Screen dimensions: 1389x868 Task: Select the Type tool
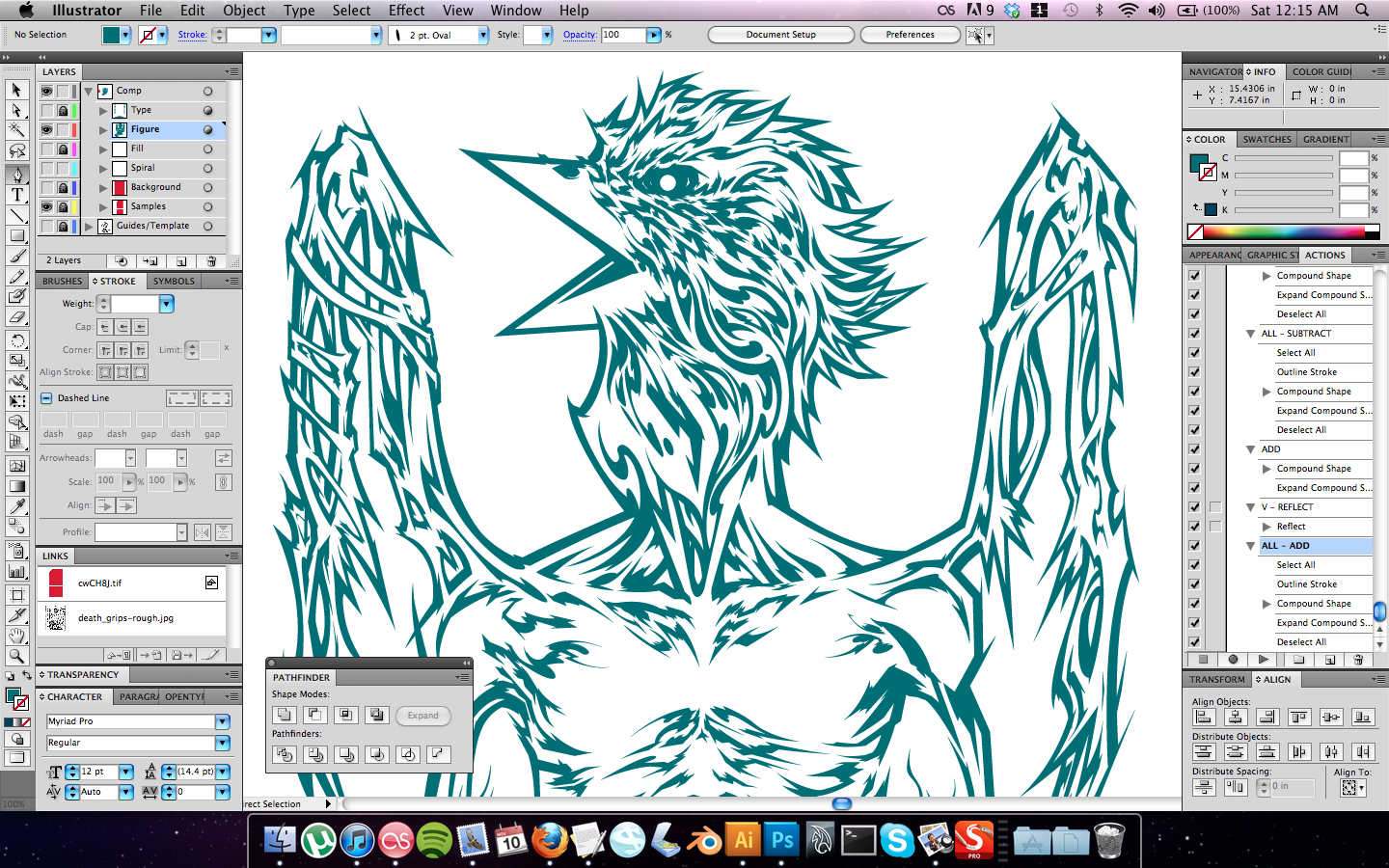(16, 195)
